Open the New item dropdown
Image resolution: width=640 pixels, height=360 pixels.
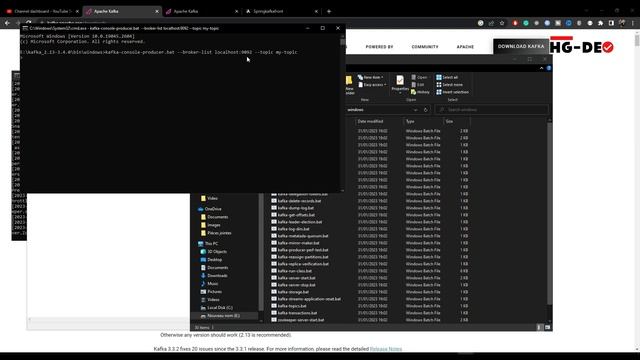pos(371,77)
